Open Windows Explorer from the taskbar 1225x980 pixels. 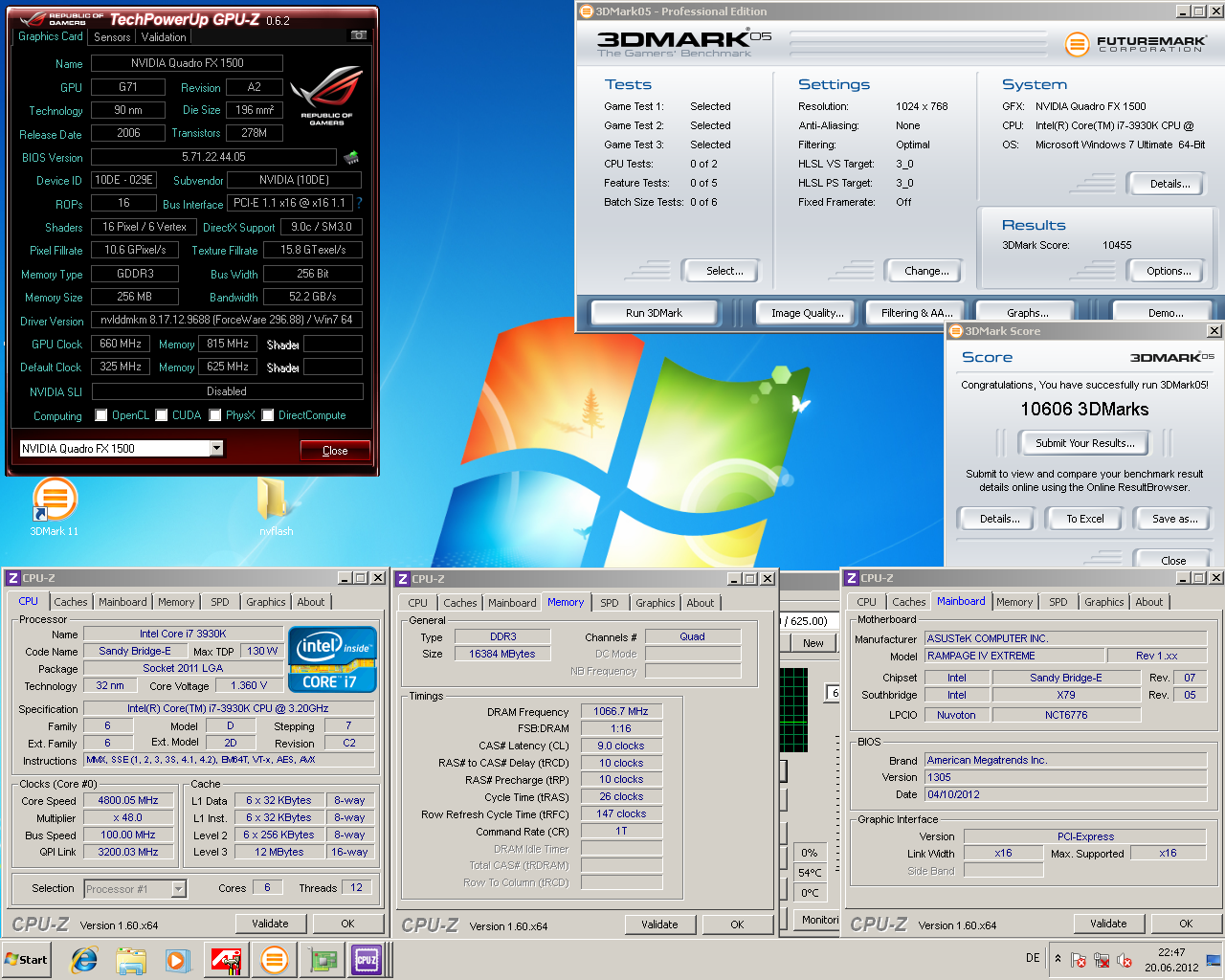pos(131,960)
